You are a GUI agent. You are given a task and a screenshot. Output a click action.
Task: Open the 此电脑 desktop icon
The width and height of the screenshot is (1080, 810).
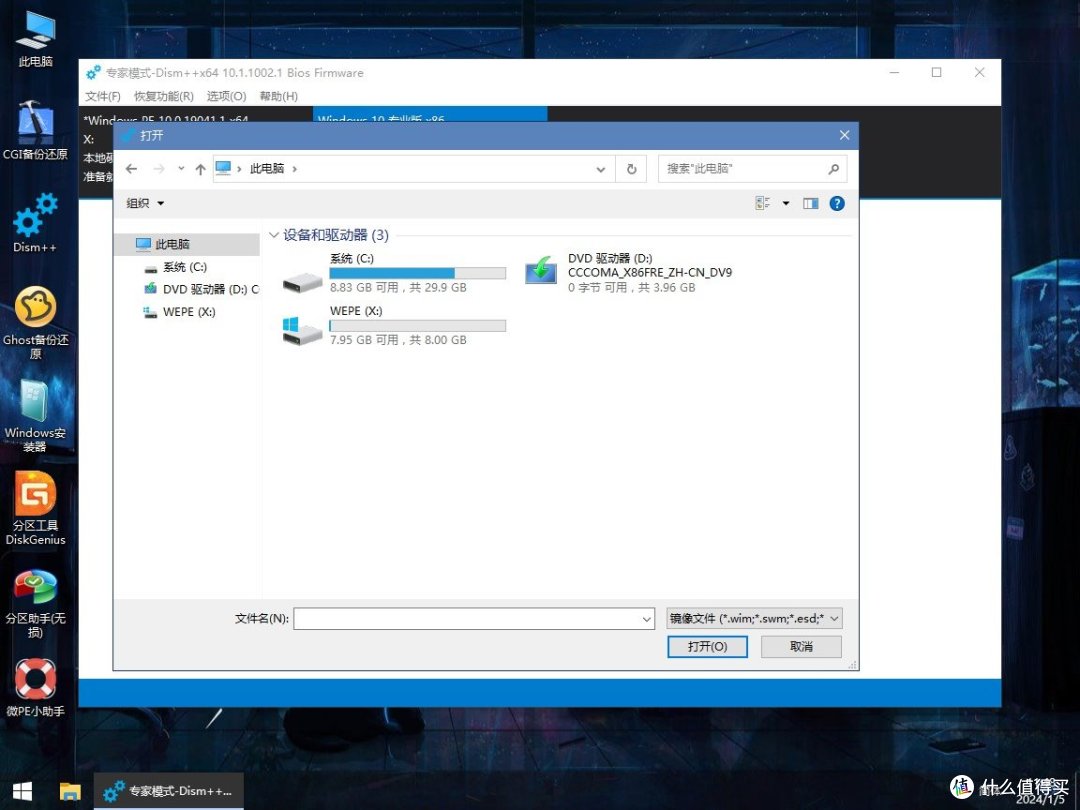pos(35,38)
